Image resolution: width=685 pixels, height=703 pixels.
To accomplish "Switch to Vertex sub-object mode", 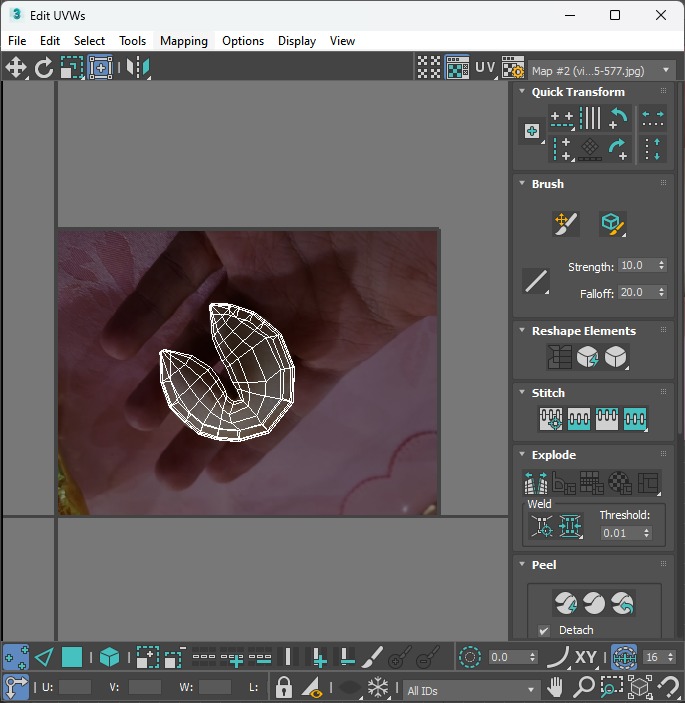I will click(16, 657).
